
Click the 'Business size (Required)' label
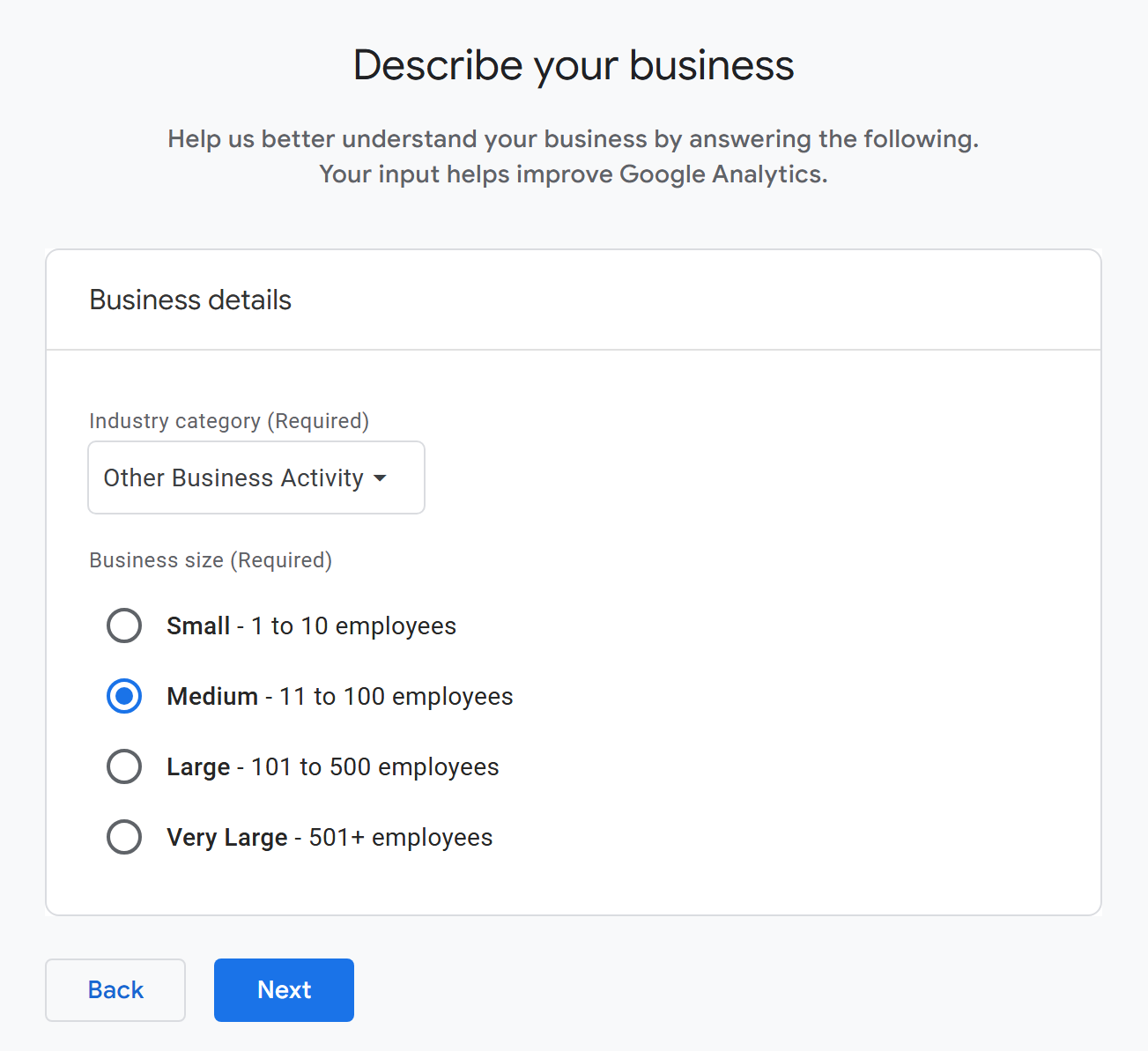click(211, 560)
